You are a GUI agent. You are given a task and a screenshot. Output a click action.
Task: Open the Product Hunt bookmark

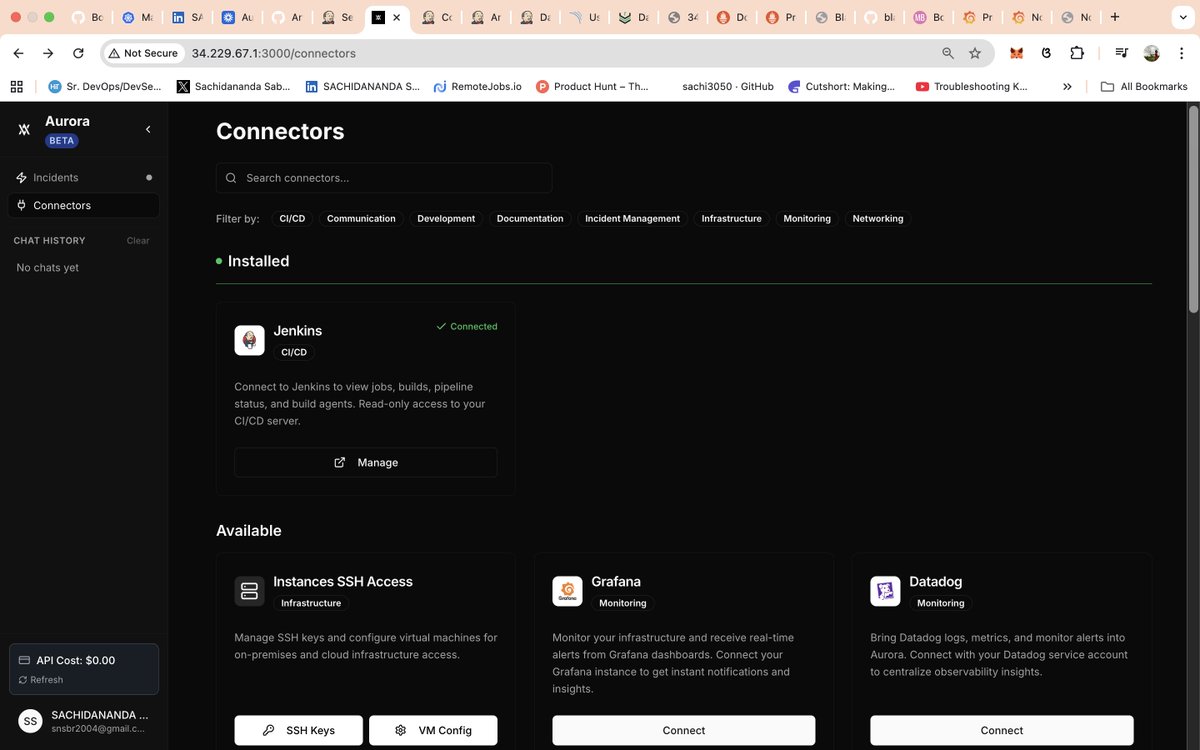pyautogui.click(x=593, y=87)
